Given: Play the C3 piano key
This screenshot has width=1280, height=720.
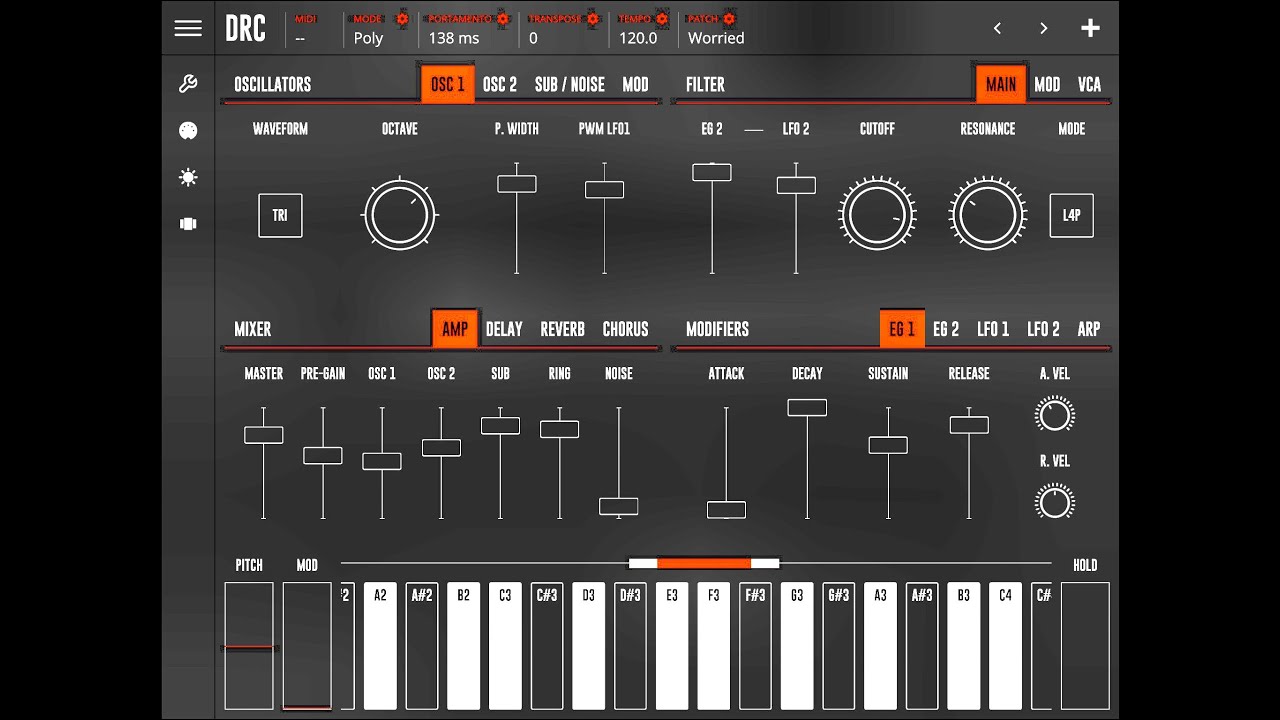Looking at the screenshot, I should point(505,646).
